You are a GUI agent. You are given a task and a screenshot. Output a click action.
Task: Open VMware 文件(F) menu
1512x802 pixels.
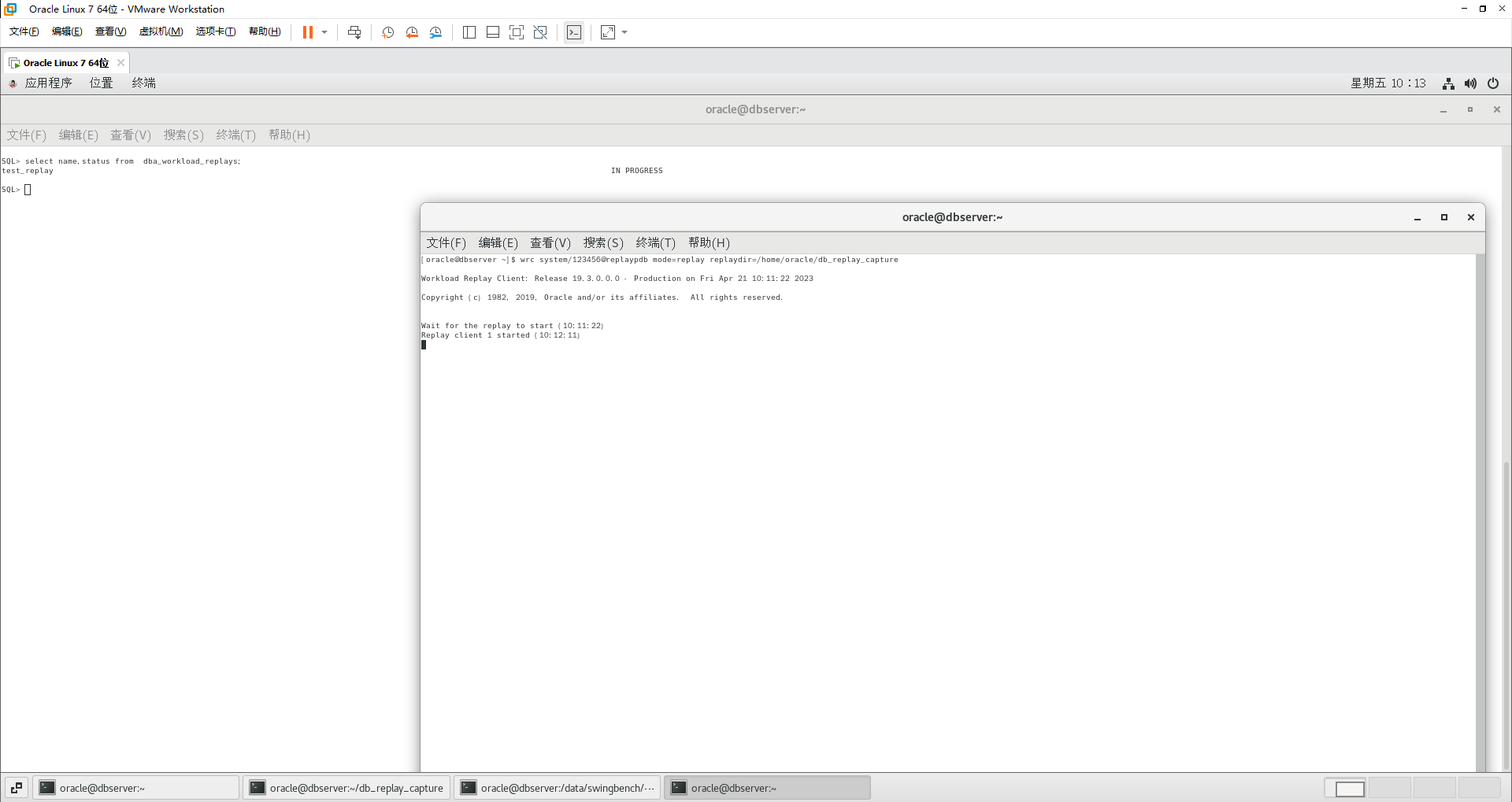[x=24, y=31]
